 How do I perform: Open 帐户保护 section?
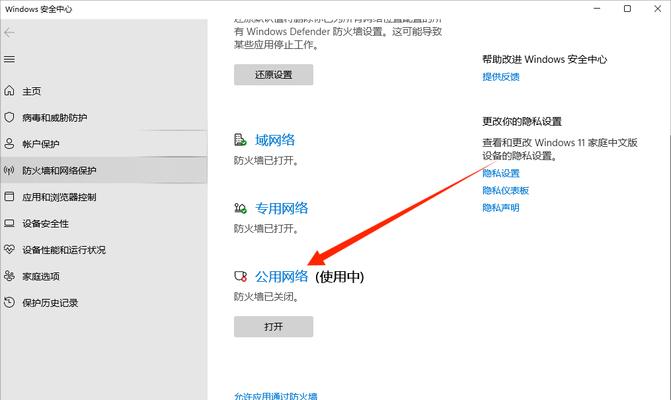click(x=41, y=144)
